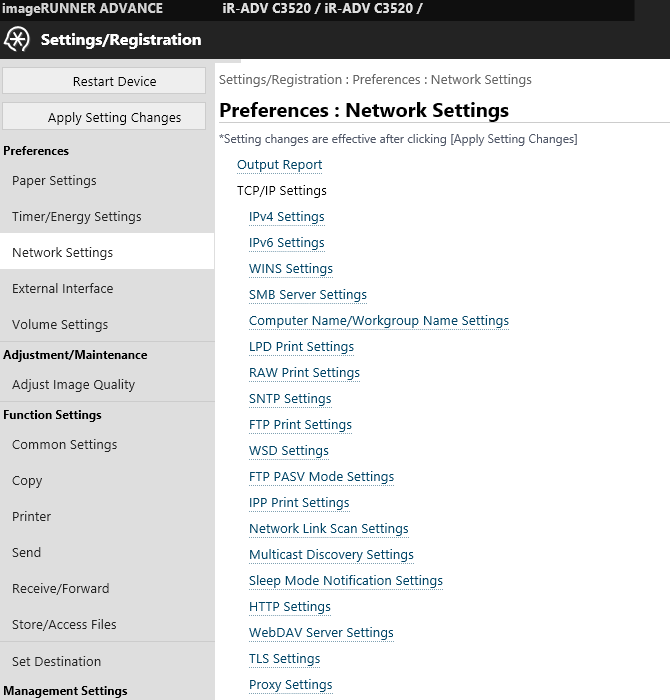Open Computer Name/Workgroup Name Settings

pos(379,321)
